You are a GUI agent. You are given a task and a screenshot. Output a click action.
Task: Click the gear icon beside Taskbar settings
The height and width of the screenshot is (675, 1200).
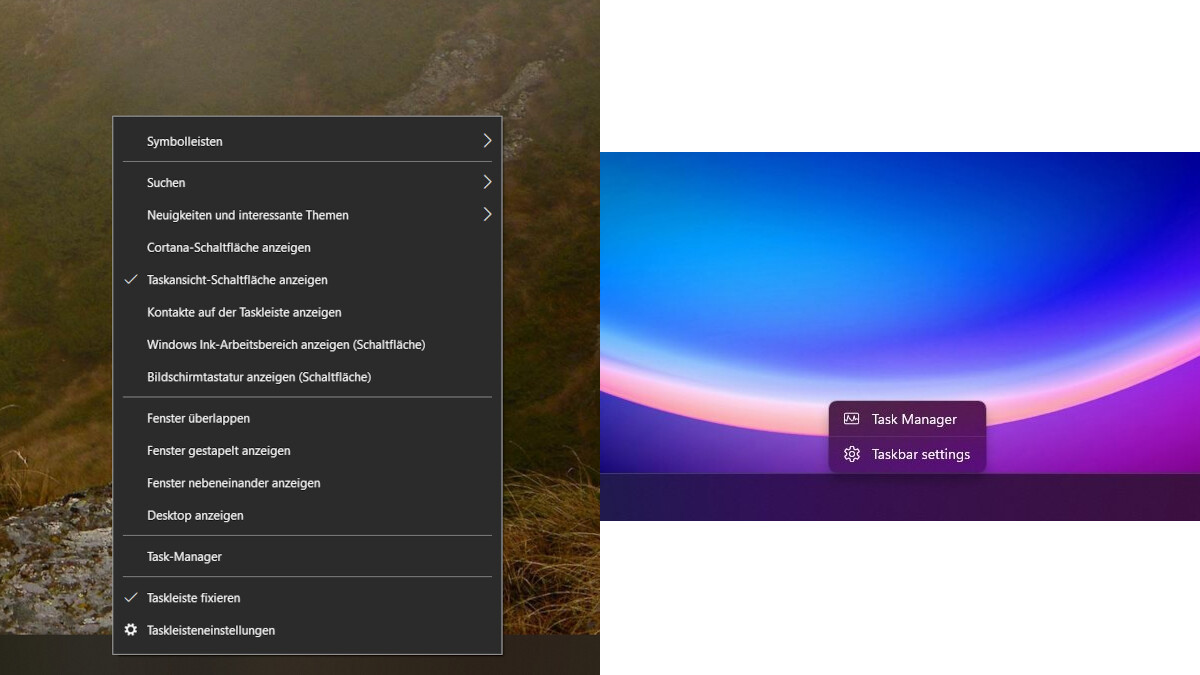click(851, 454)
